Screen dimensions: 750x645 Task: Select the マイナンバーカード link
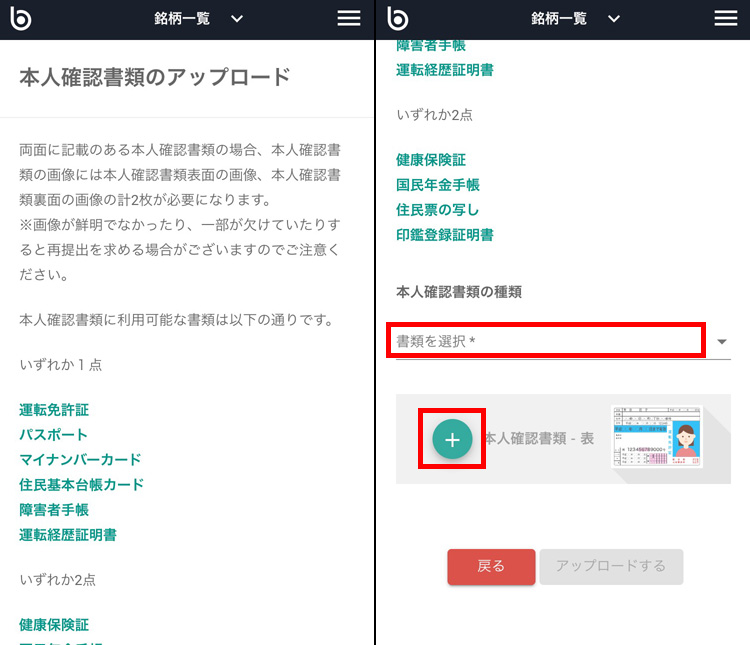80,460
